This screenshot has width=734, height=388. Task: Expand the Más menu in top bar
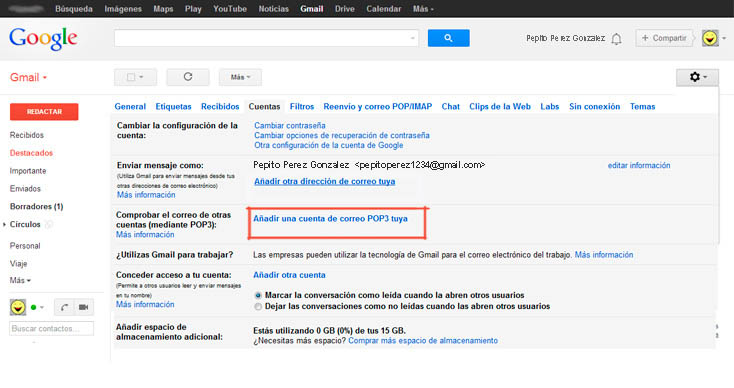[423, 8]
